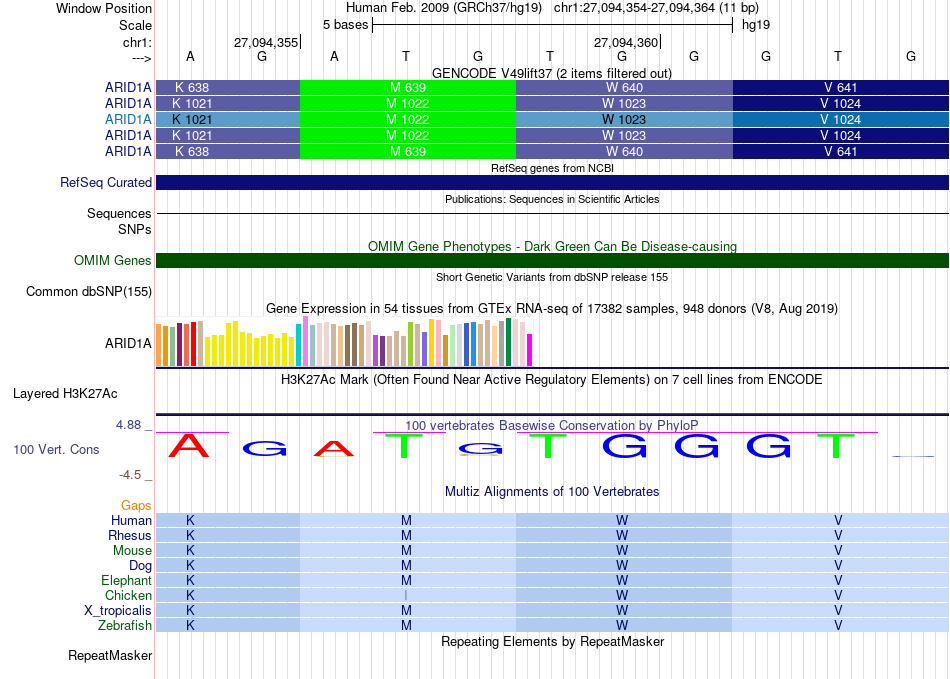This screenshot has width=950, height=679.
Task: Open GTEx Gene Expression track title
Action: [x=552, y=308]
